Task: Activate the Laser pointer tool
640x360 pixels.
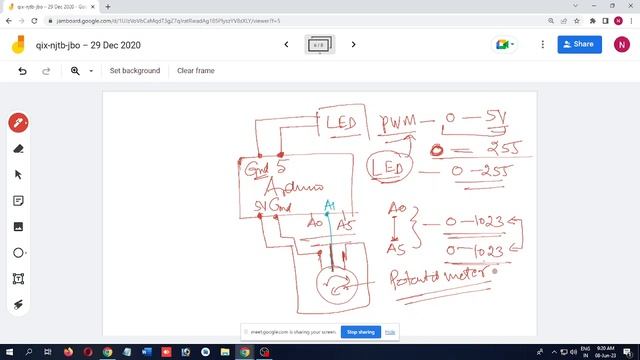Action: click(x=18, y=304)
